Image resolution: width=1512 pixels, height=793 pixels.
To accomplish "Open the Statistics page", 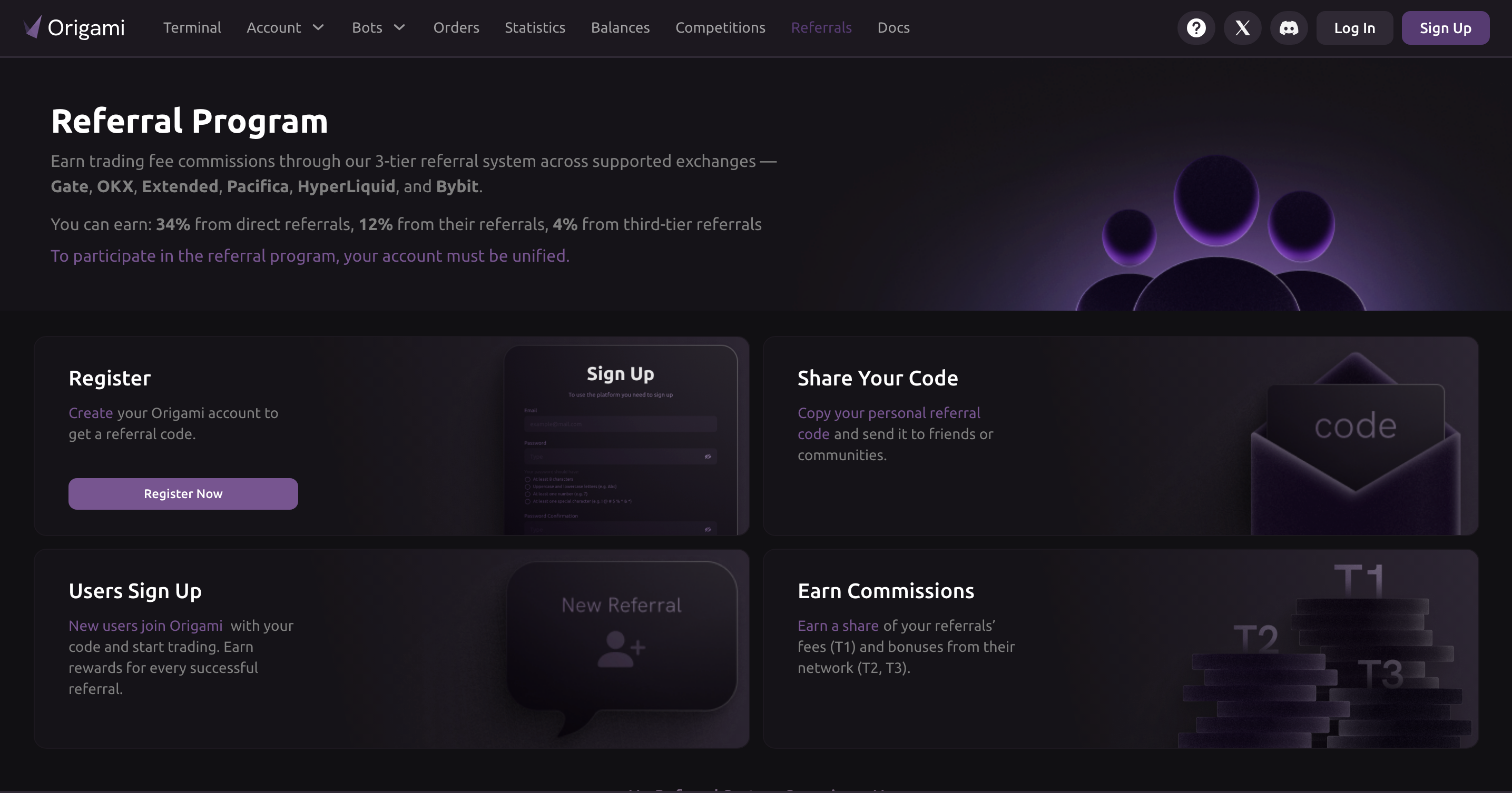I will pyautogui.click(x=534, y=27).
